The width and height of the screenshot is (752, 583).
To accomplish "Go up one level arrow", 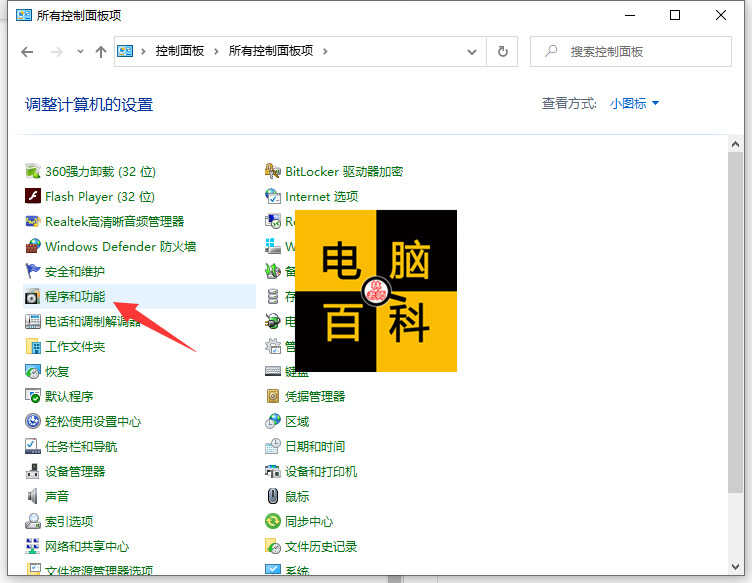I will 101,51.
